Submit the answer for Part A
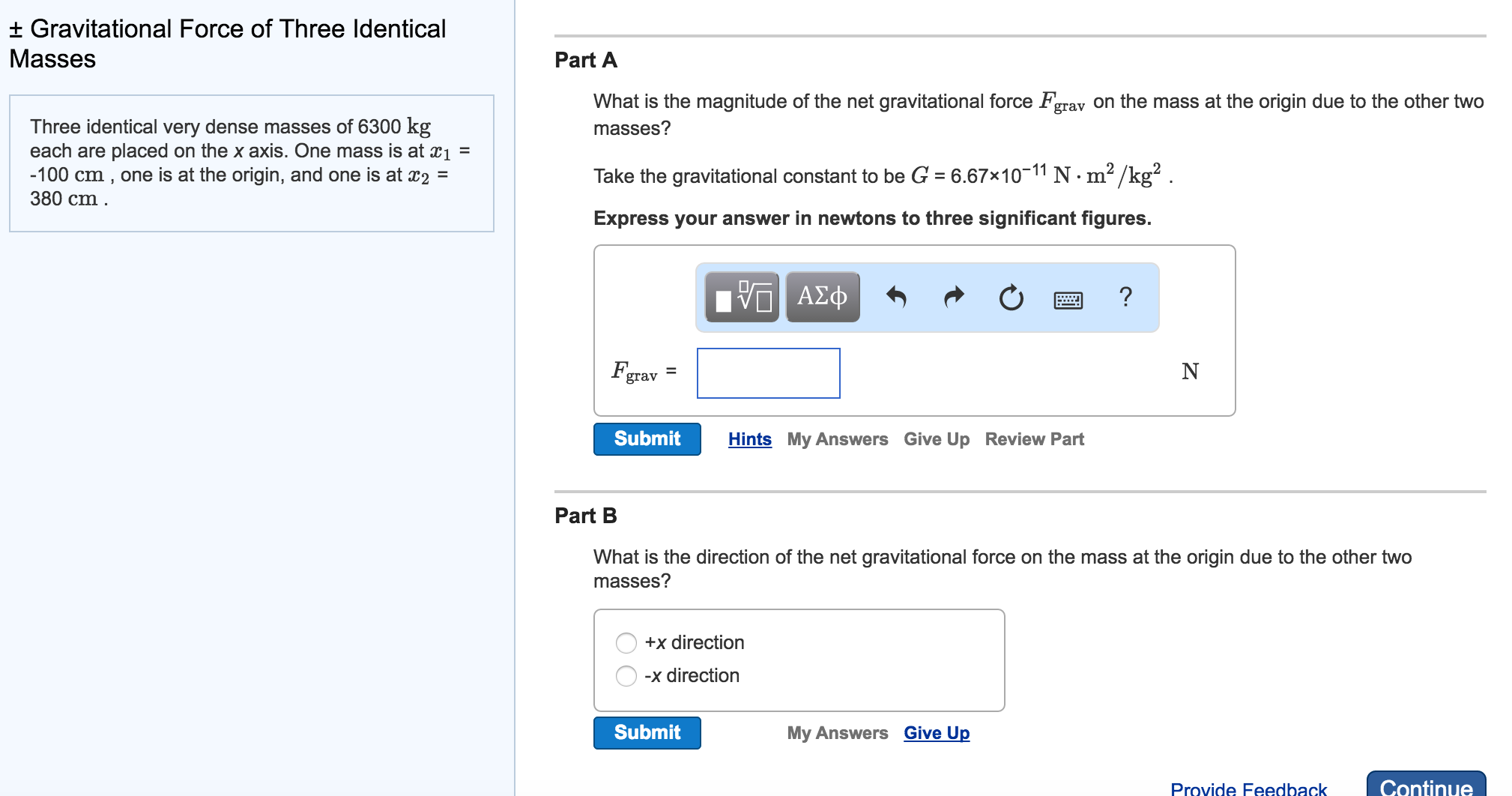 tap(646, 438)
